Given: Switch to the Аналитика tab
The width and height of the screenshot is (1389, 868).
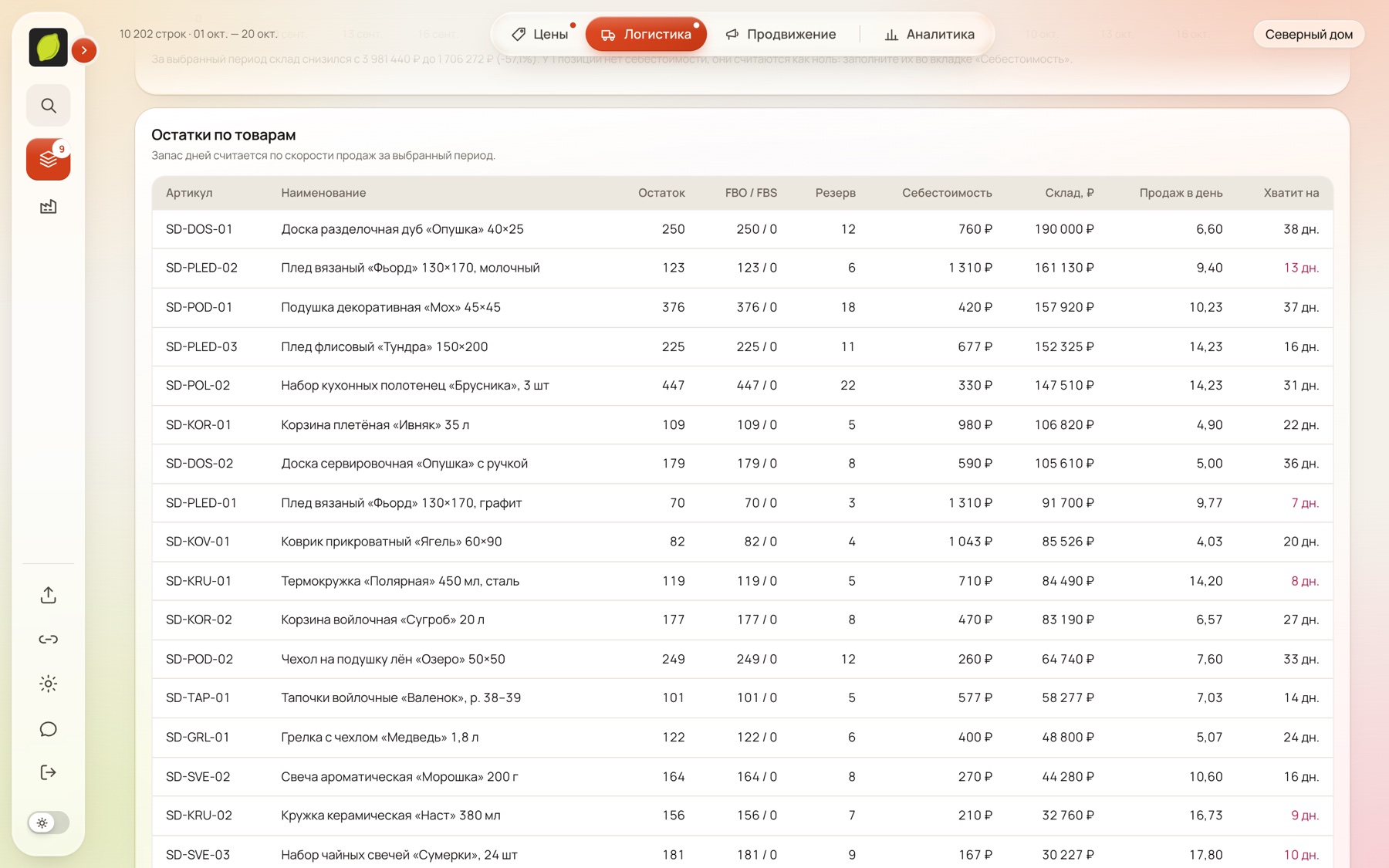Looking at the screenshot, I should [x=930, y=34].
